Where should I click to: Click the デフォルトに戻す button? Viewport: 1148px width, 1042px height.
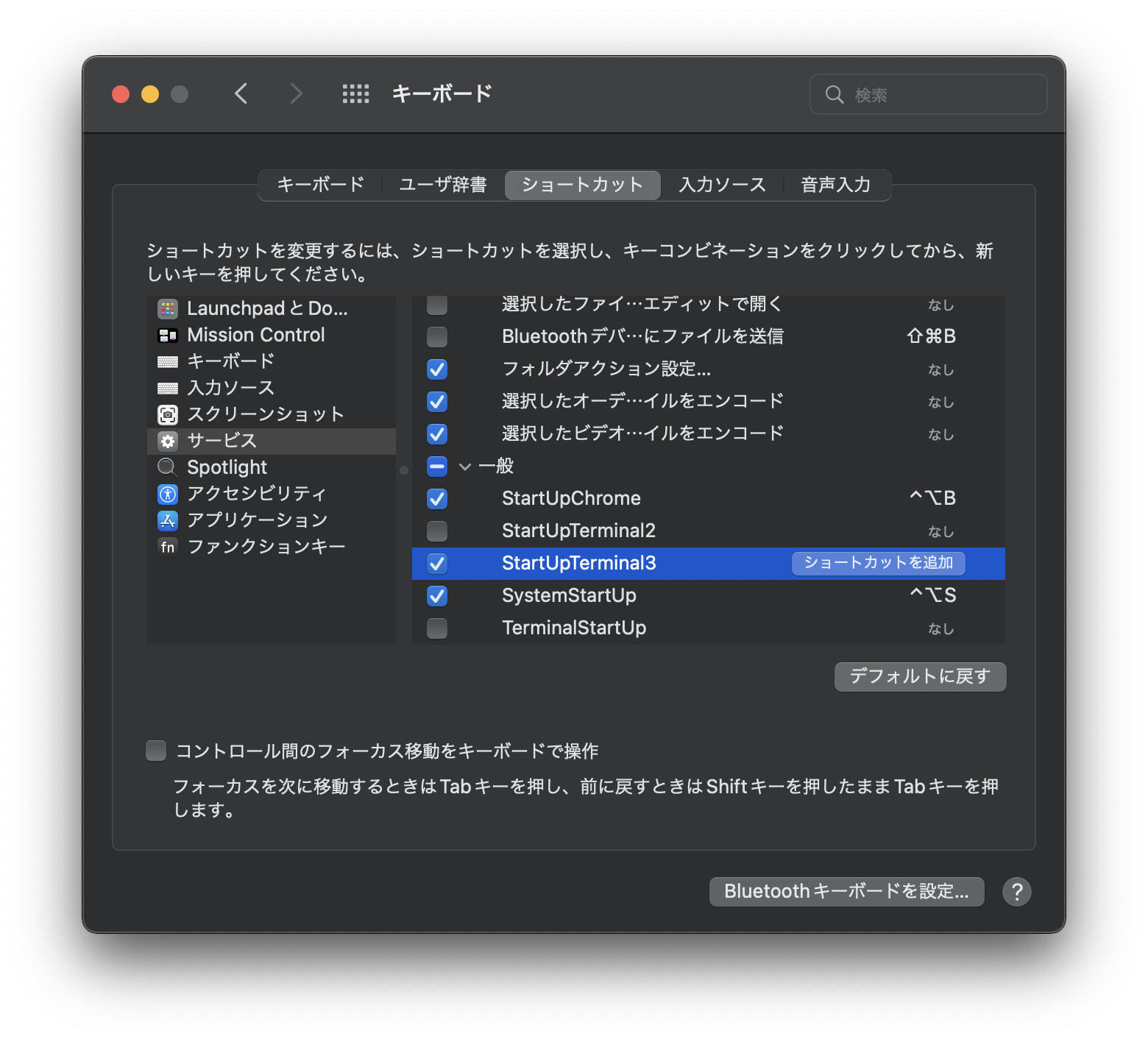pos(920,676)
